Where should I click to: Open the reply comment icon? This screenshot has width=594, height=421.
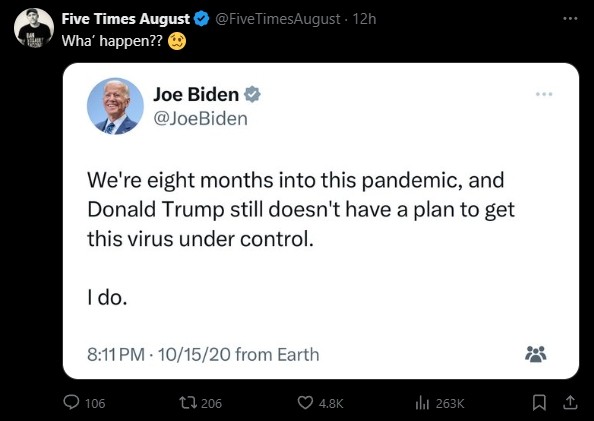[71, 402]
